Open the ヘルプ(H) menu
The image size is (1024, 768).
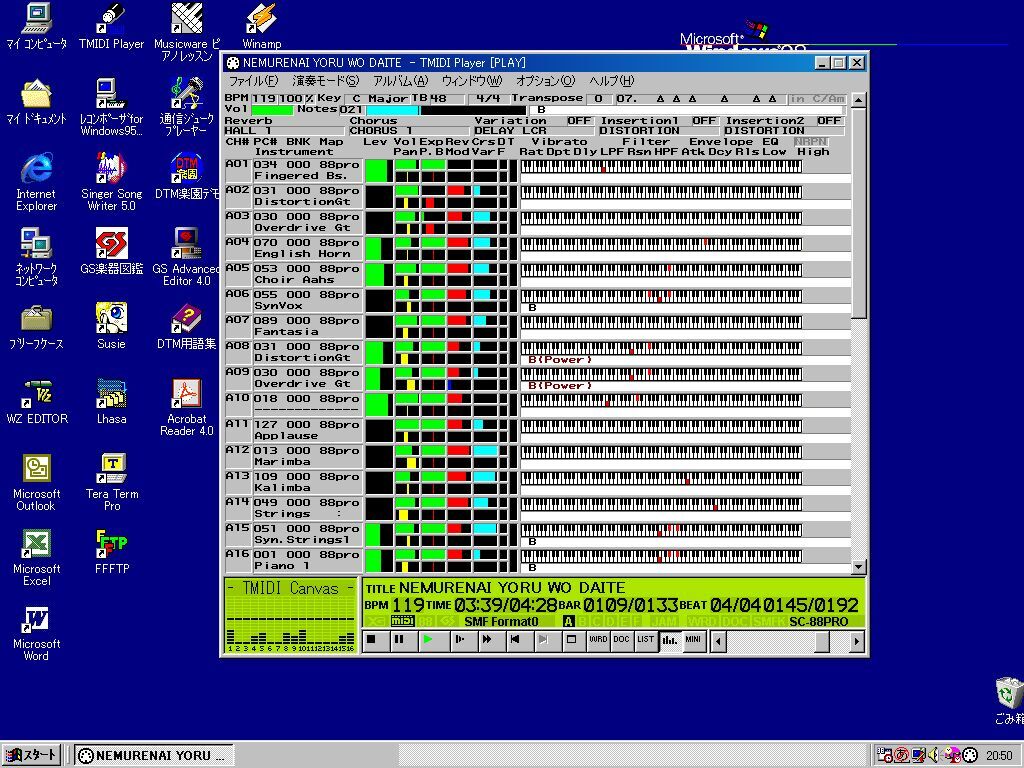pyautogui.click(x=611, y=81)
